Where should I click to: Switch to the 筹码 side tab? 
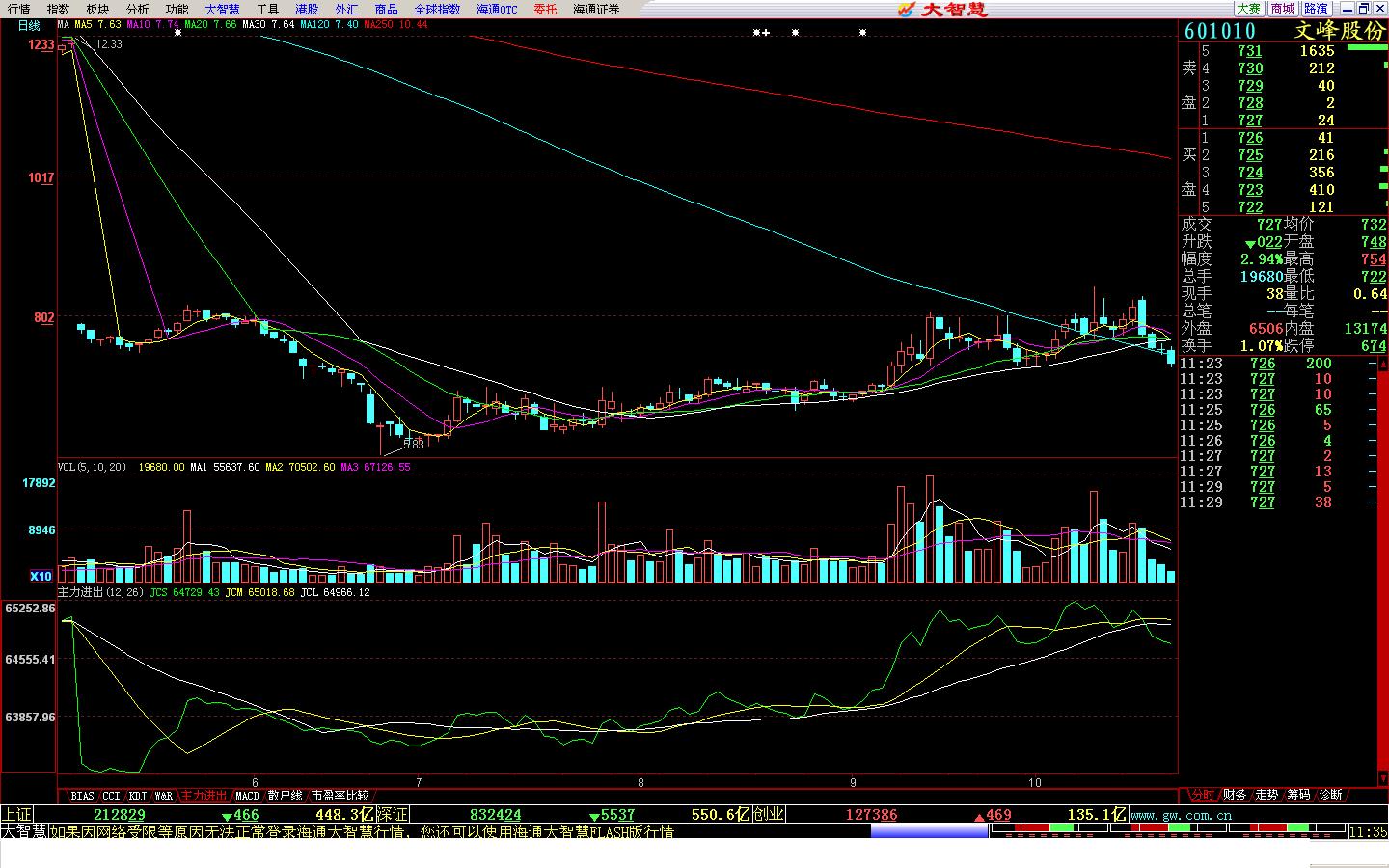point(1298,795)
